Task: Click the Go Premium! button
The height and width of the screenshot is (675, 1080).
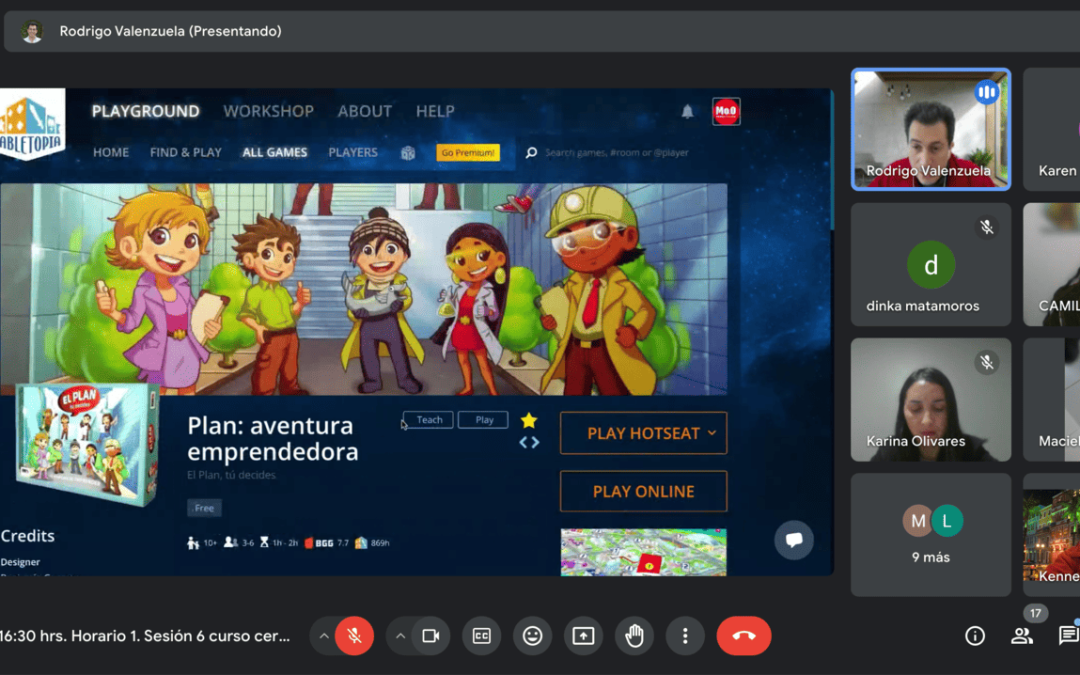Action: [468, 152]
